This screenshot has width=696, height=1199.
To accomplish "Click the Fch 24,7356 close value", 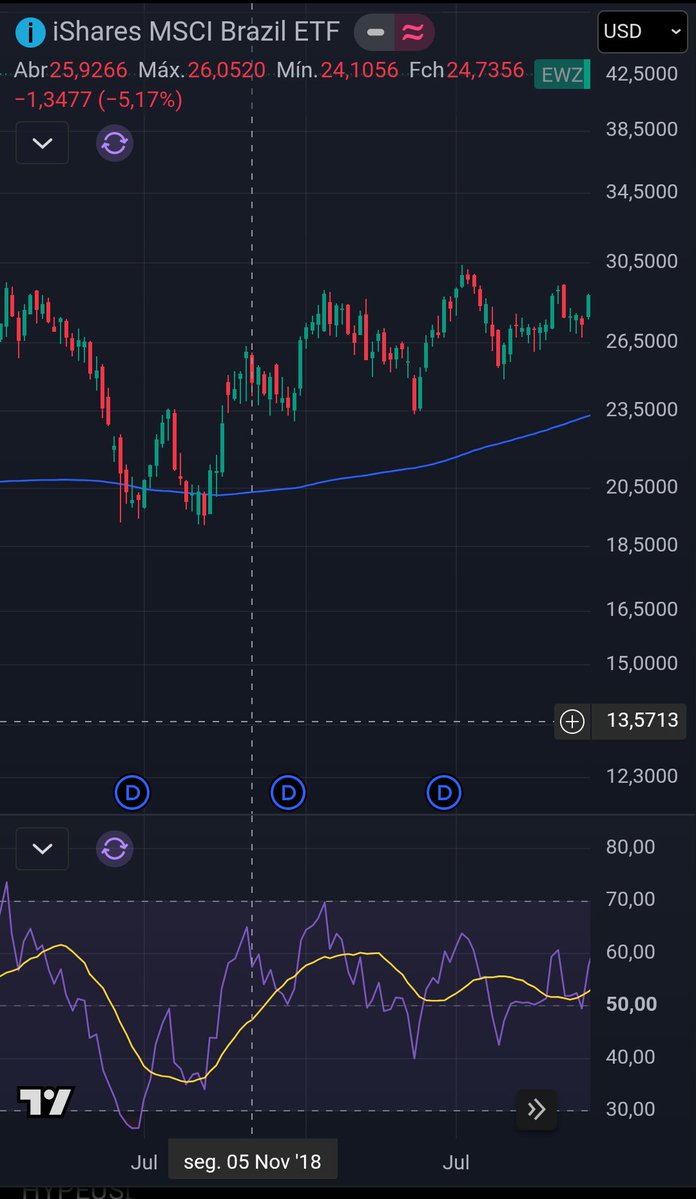I will coord(467,70).
